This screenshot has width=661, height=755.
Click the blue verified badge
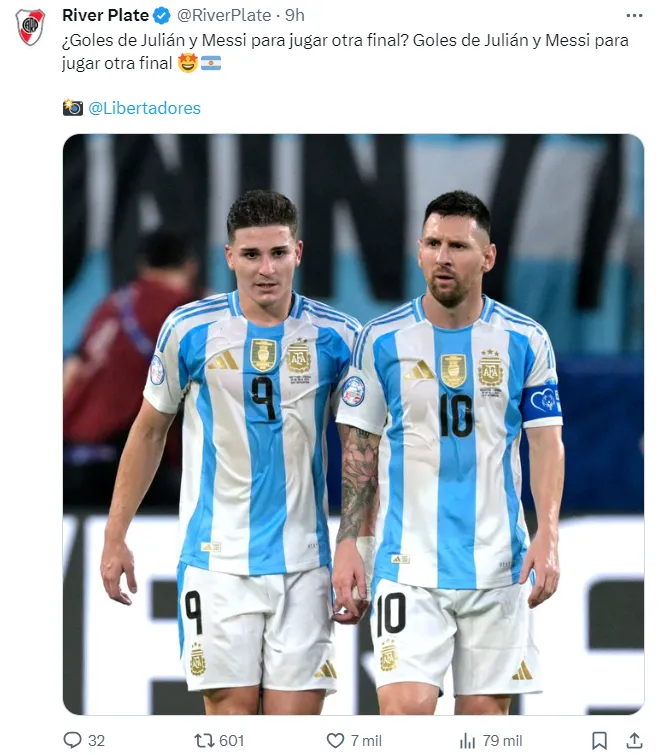(162, 16)
